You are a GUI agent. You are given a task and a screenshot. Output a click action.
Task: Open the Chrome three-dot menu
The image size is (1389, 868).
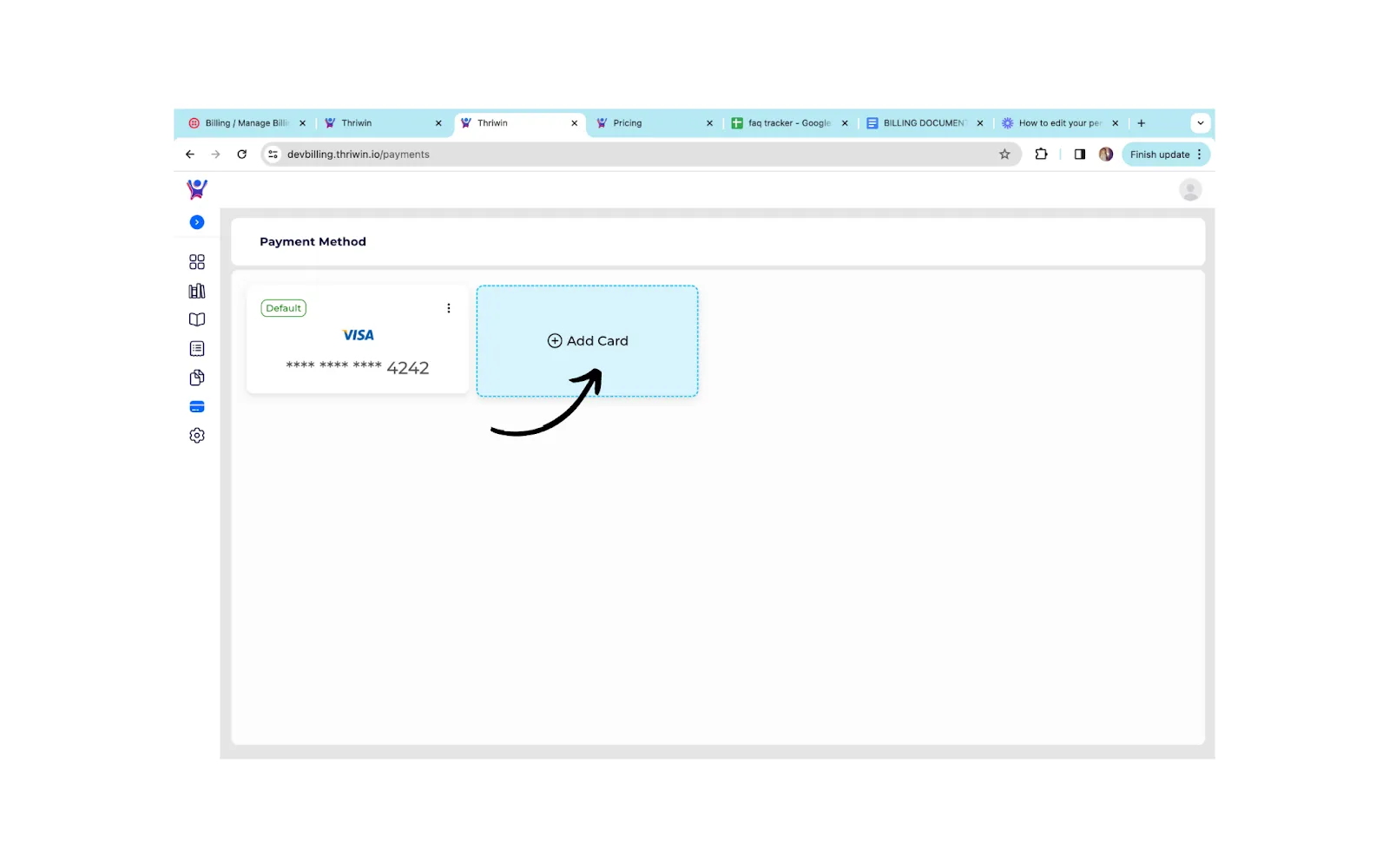(1200, 155)
